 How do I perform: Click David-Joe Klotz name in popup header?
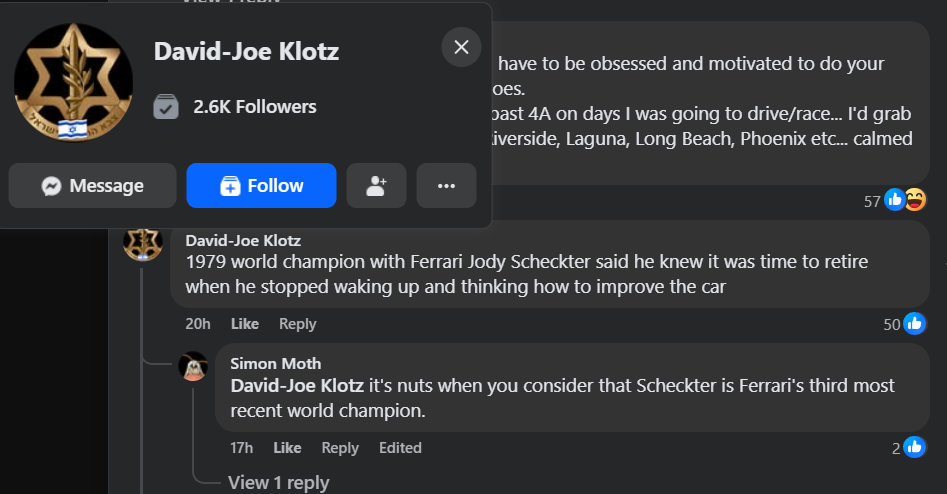246,52
